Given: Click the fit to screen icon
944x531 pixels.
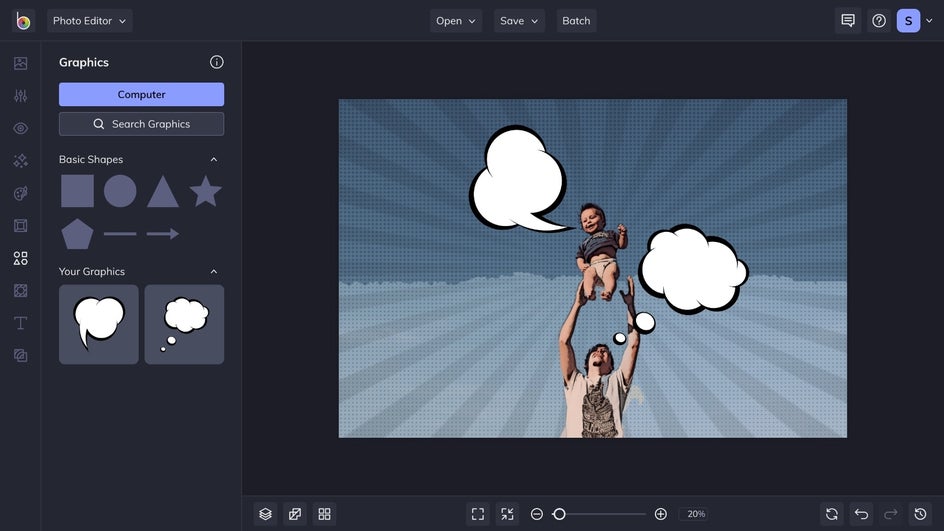Looking at the screenshot, I should (x=478, y=514).
